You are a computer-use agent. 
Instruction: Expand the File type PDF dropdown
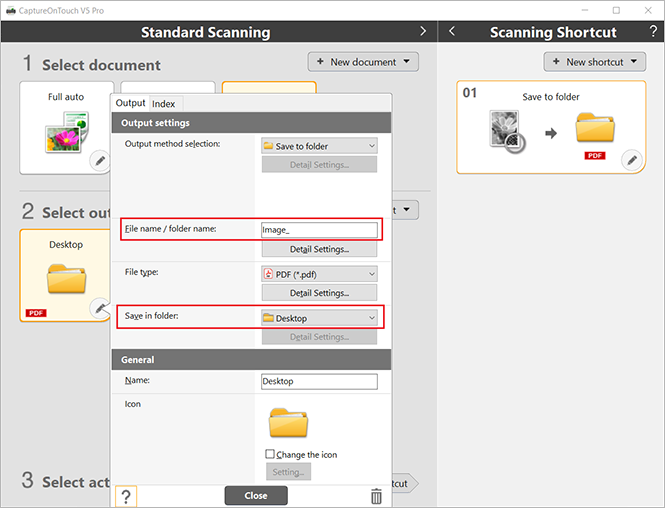319,274
